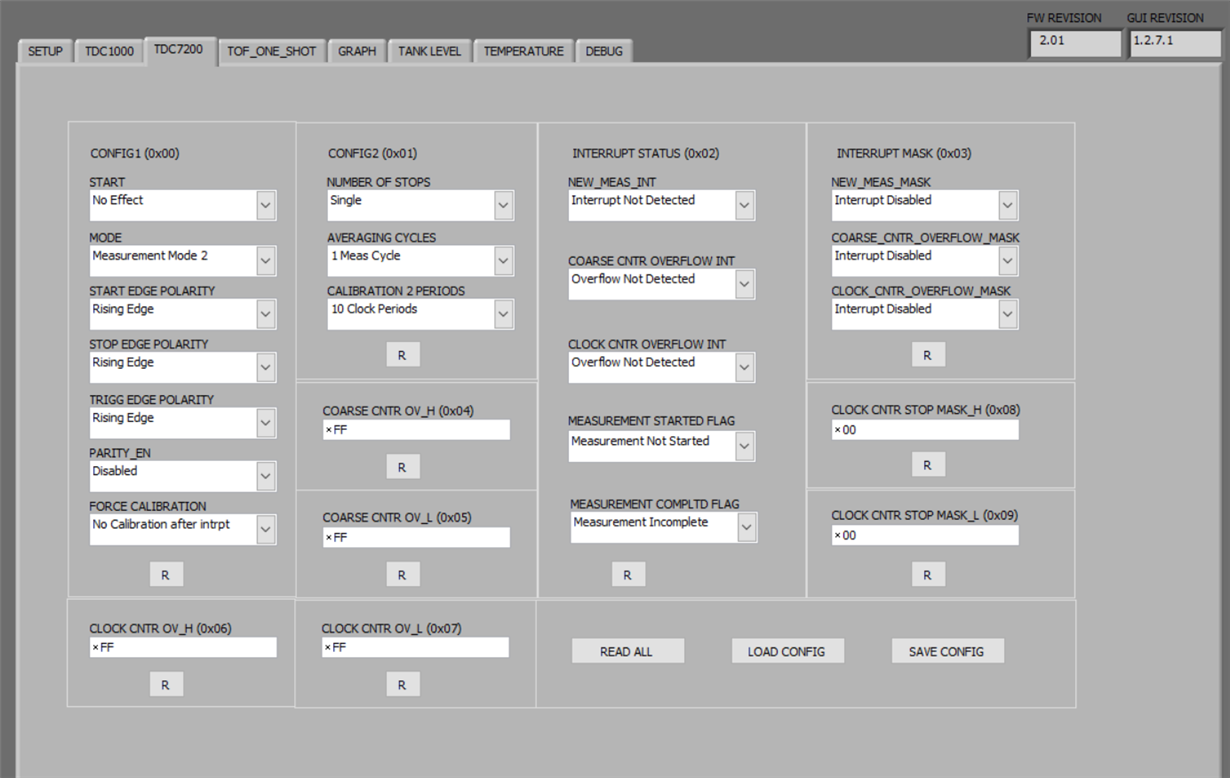Open the DEBUG tab
Screen dimensions: 1230x778
604,51
